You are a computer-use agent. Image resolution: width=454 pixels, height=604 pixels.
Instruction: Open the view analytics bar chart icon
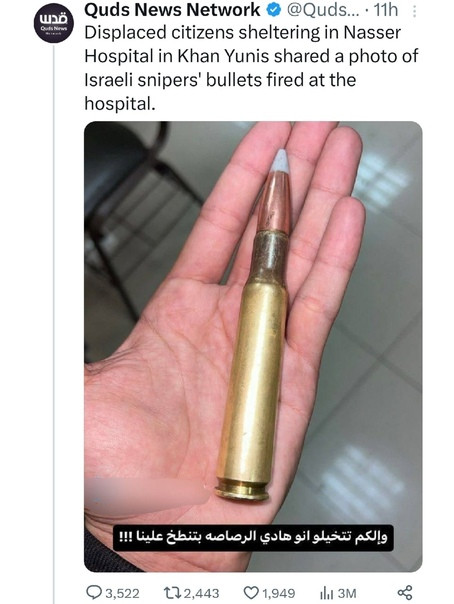tap(327, 593)
